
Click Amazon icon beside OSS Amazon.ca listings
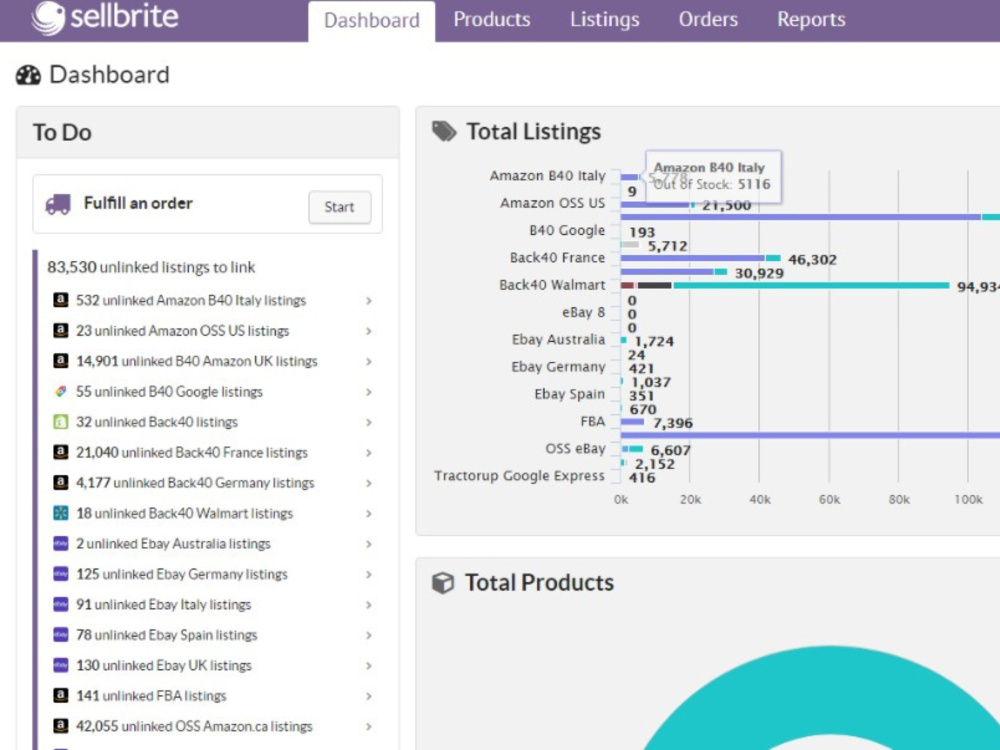(61, 726)
